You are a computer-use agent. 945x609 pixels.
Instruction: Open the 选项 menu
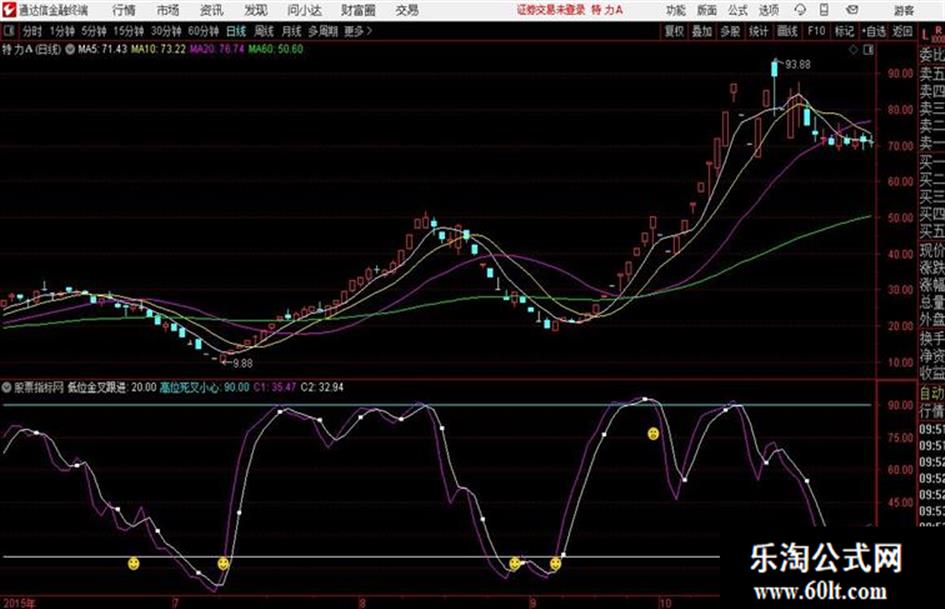click(769, 10)
